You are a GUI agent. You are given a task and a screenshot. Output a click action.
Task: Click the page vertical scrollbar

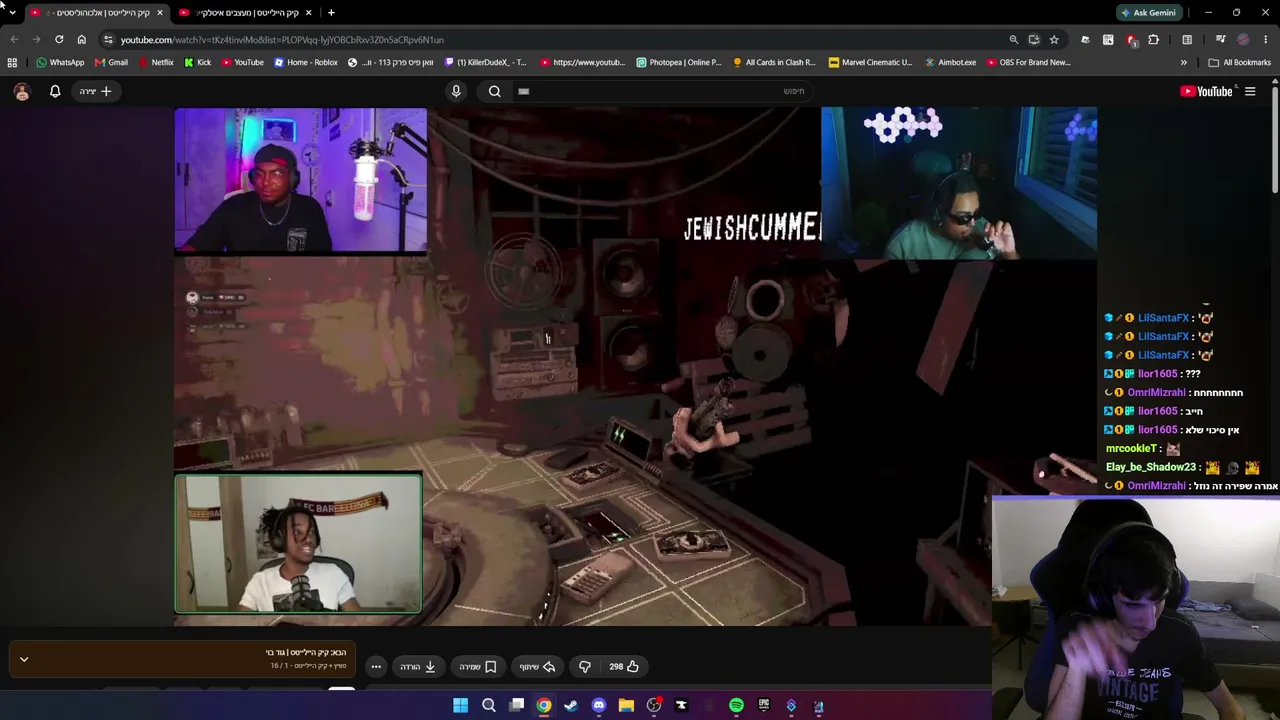pyautogui.click(x=1275, y=140)
